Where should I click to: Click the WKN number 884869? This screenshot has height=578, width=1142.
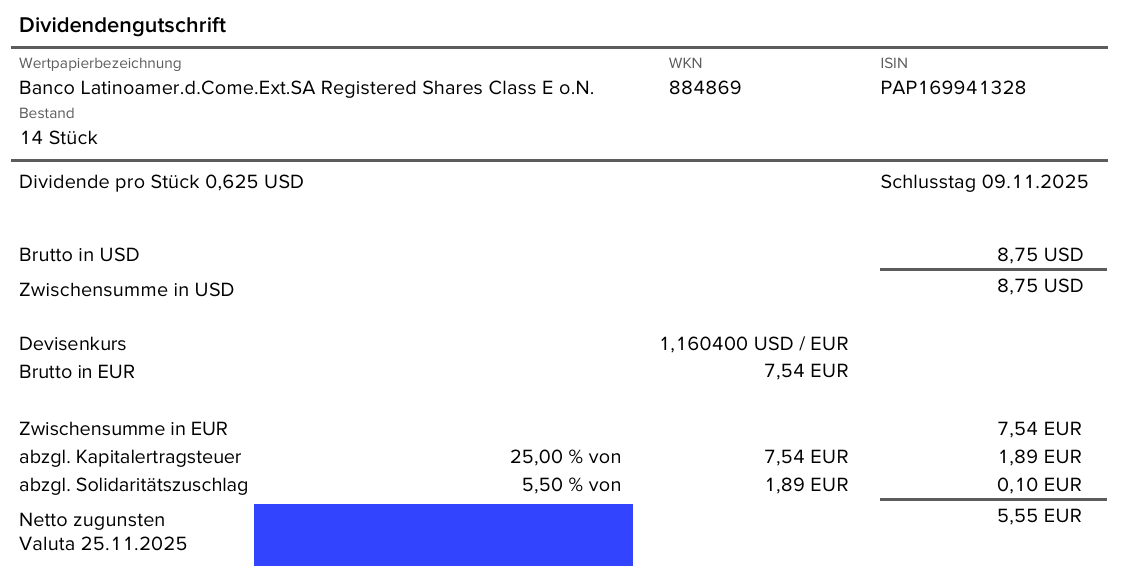point(705,88)
